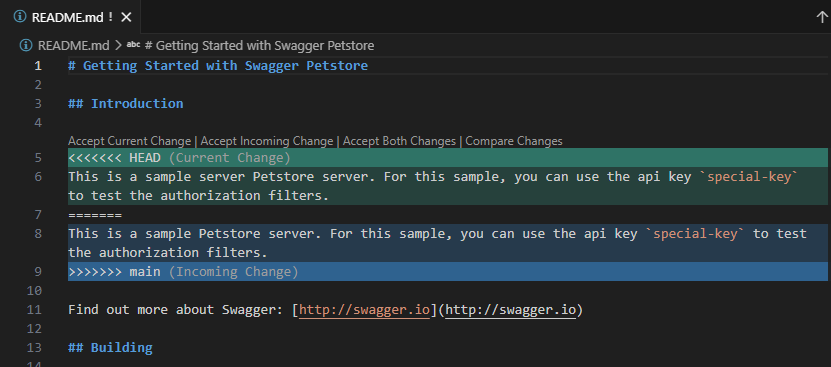Click the abc symbol icon in breadcrumb
Screen dimensions: 831x367
(134, 46)
